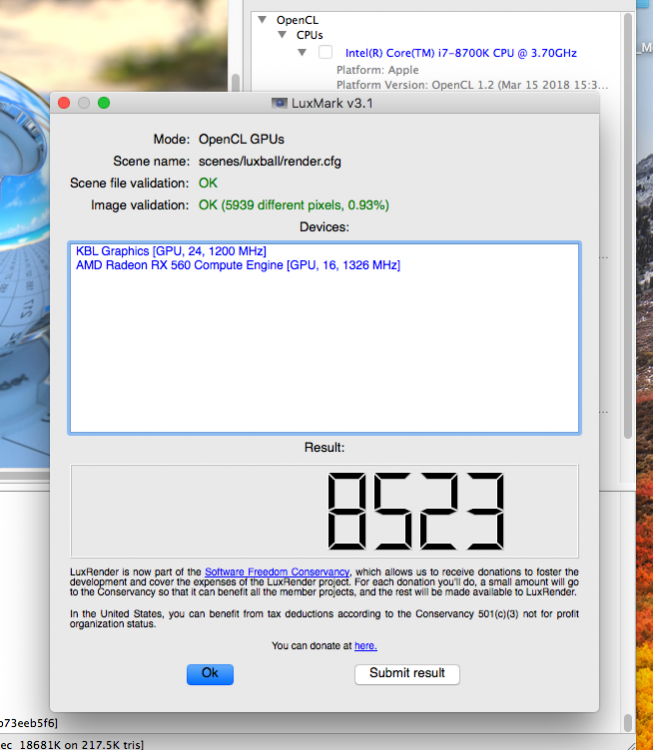
Task: Click the LuxMark window title icon
Action: click(x=279, y=103)
